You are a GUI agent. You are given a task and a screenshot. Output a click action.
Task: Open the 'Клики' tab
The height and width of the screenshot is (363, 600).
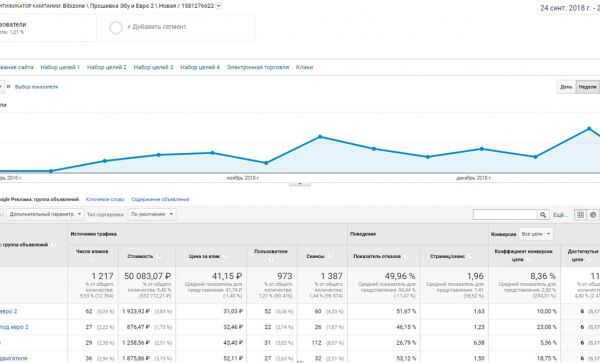pos(304,67)
